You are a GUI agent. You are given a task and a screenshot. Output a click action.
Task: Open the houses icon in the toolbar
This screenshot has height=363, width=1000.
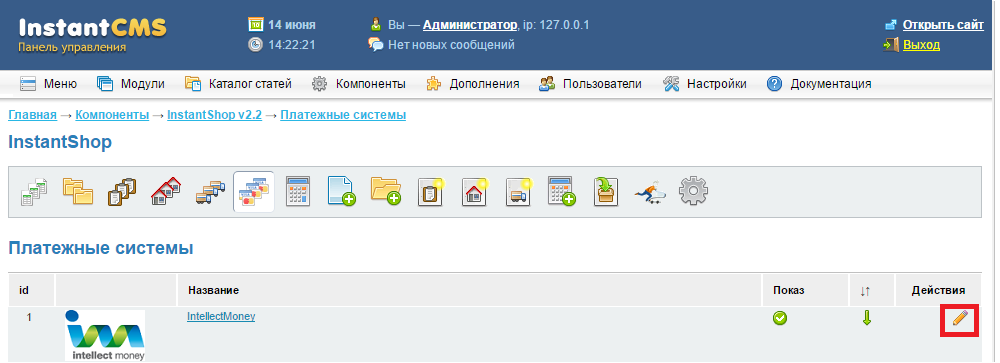pos(166,191)
